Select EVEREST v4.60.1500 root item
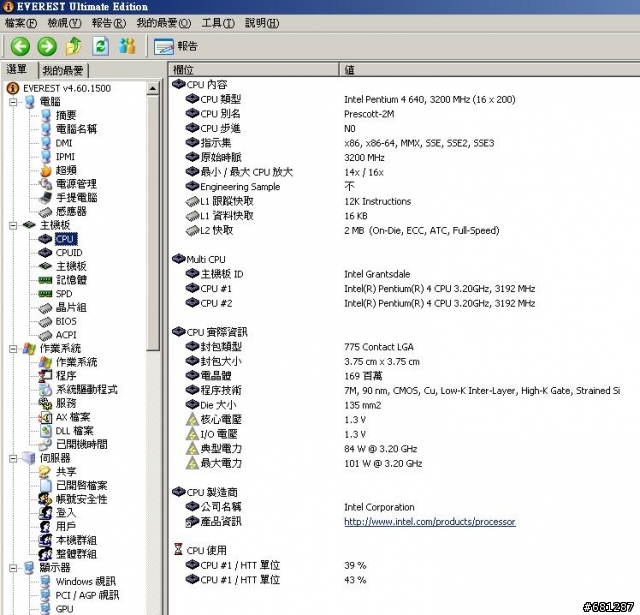This screenshot has width=640, height=615. tap(67, 88)
